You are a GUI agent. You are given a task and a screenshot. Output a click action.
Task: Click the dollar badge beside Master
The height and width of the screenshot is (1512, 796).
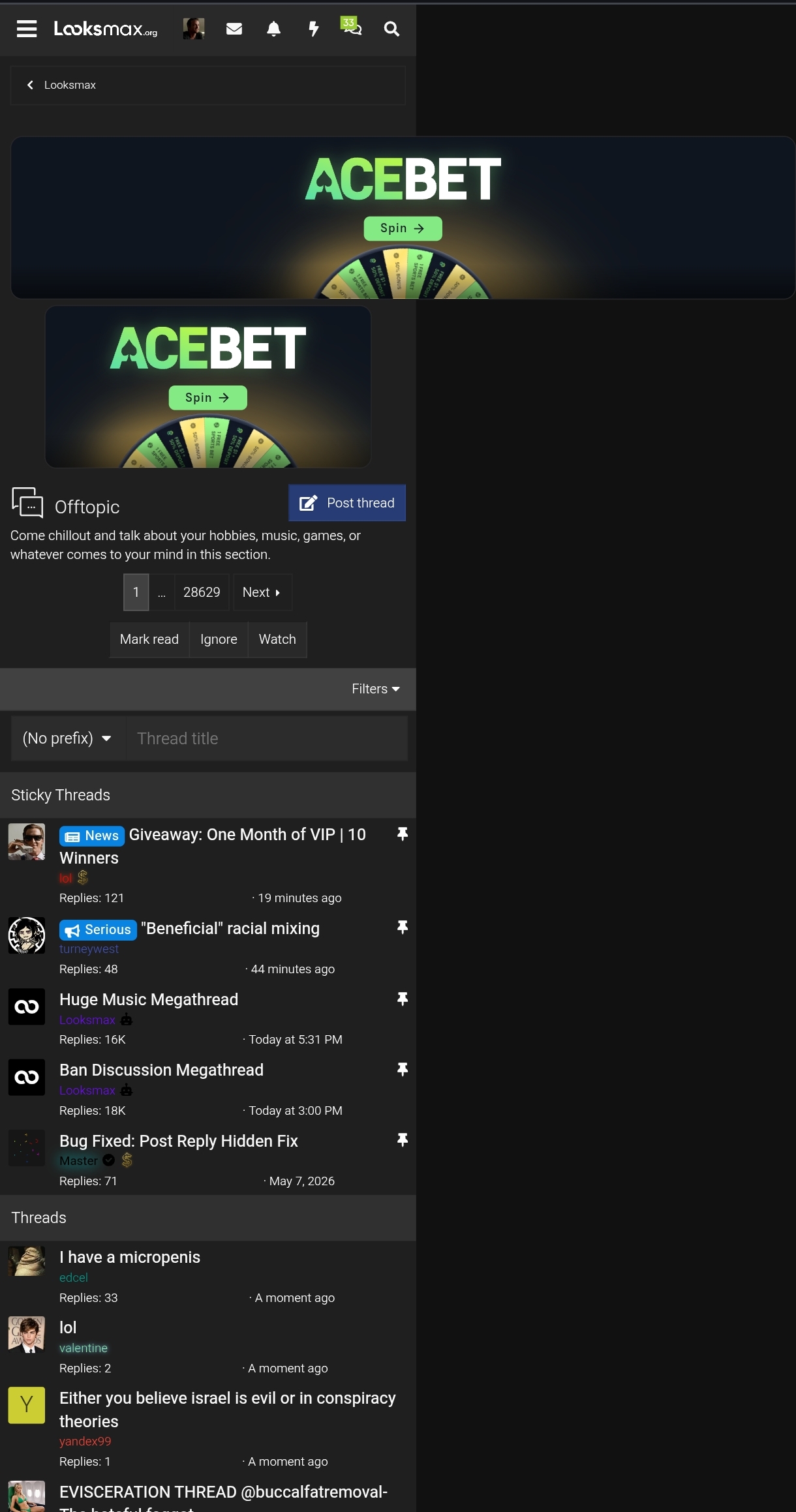127,1160
